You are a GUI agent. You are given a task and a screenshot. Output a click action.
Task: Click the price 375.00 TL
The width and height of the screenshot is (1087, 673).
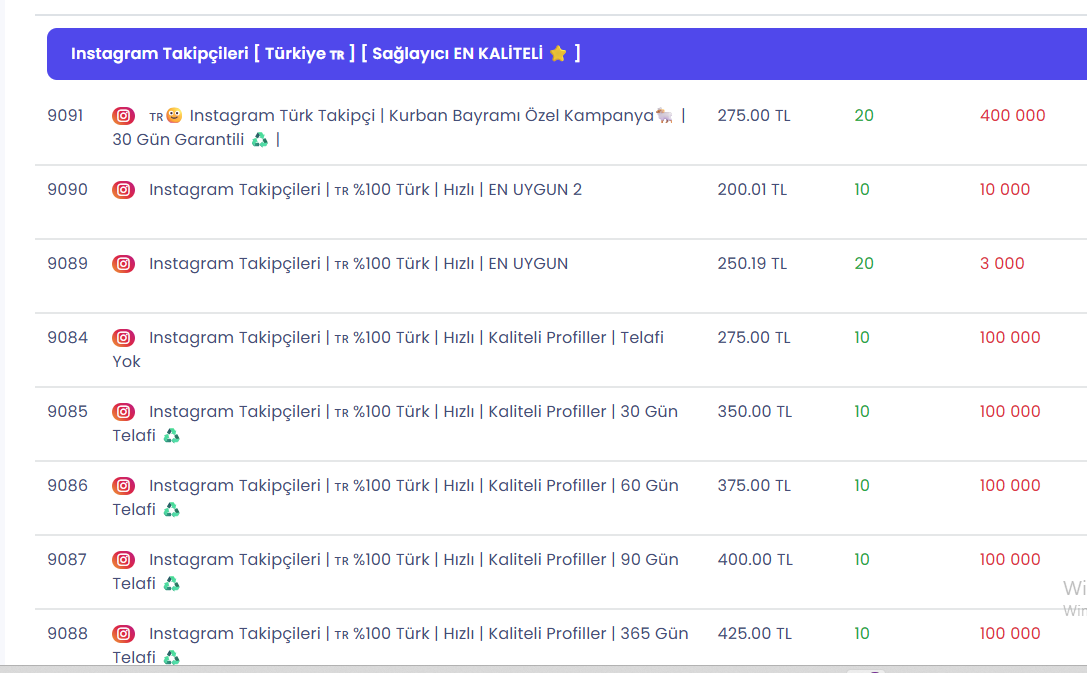[x=754, y=486]
